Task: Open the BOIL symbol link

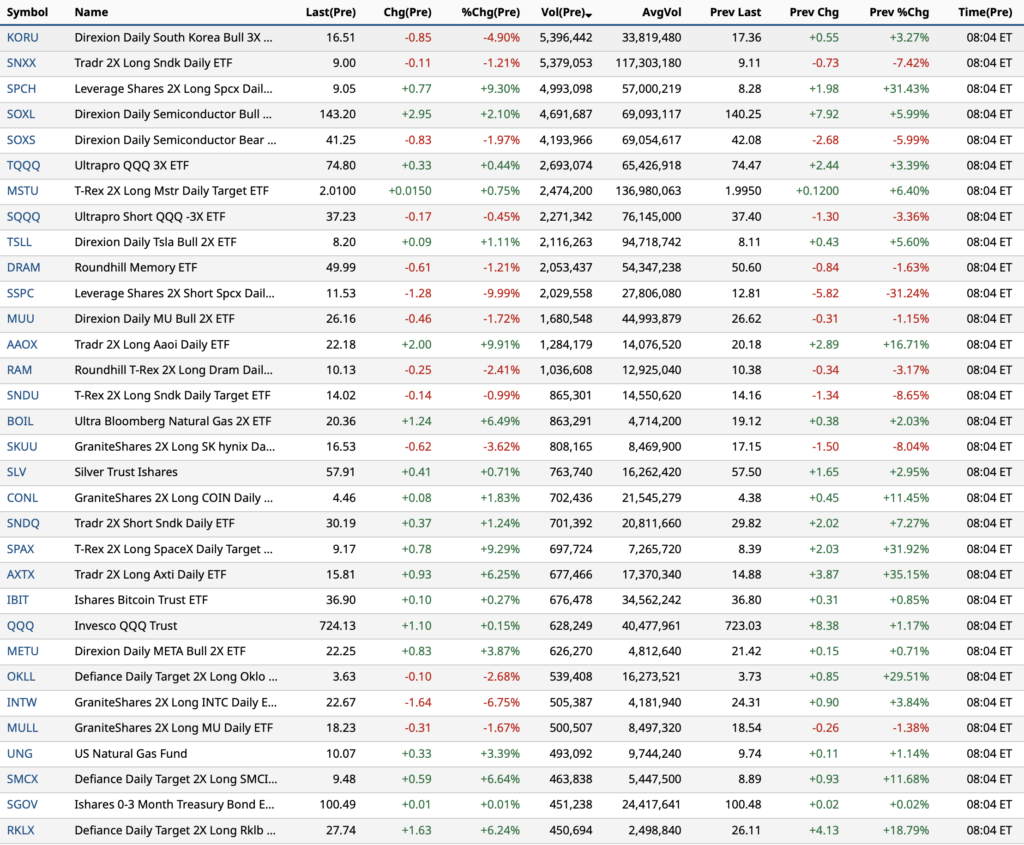Action: (x=20, y=421)
